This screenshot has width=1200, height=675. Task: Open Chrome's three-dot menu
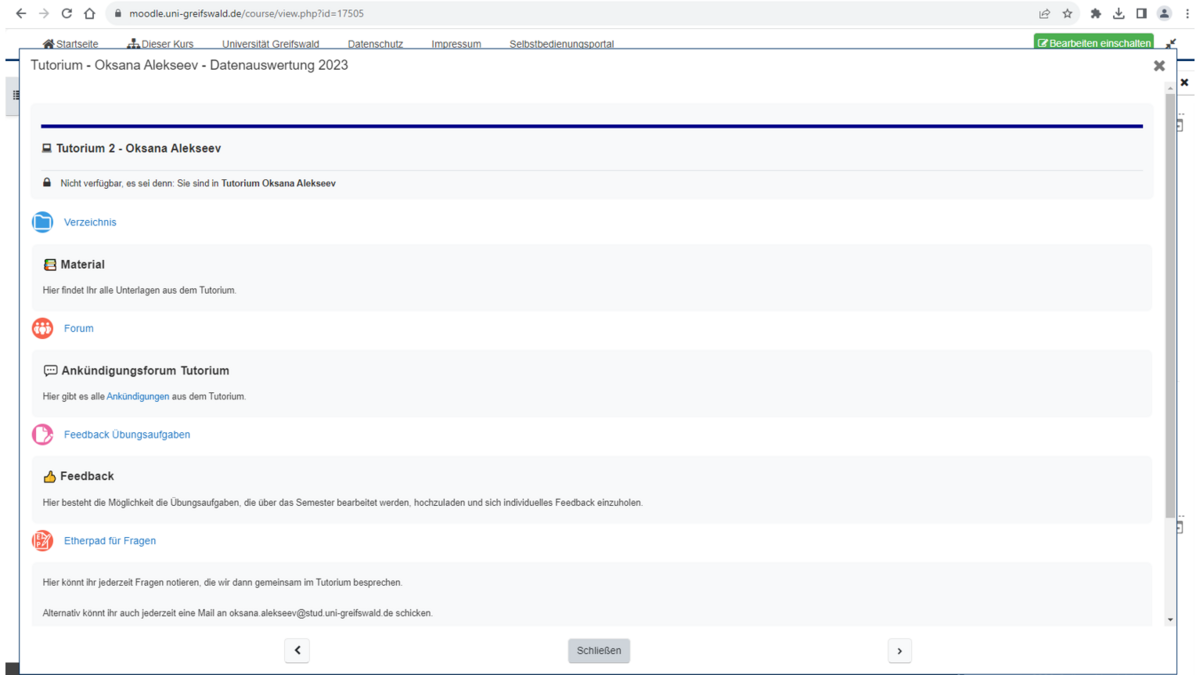click(x=1187, y=14)
